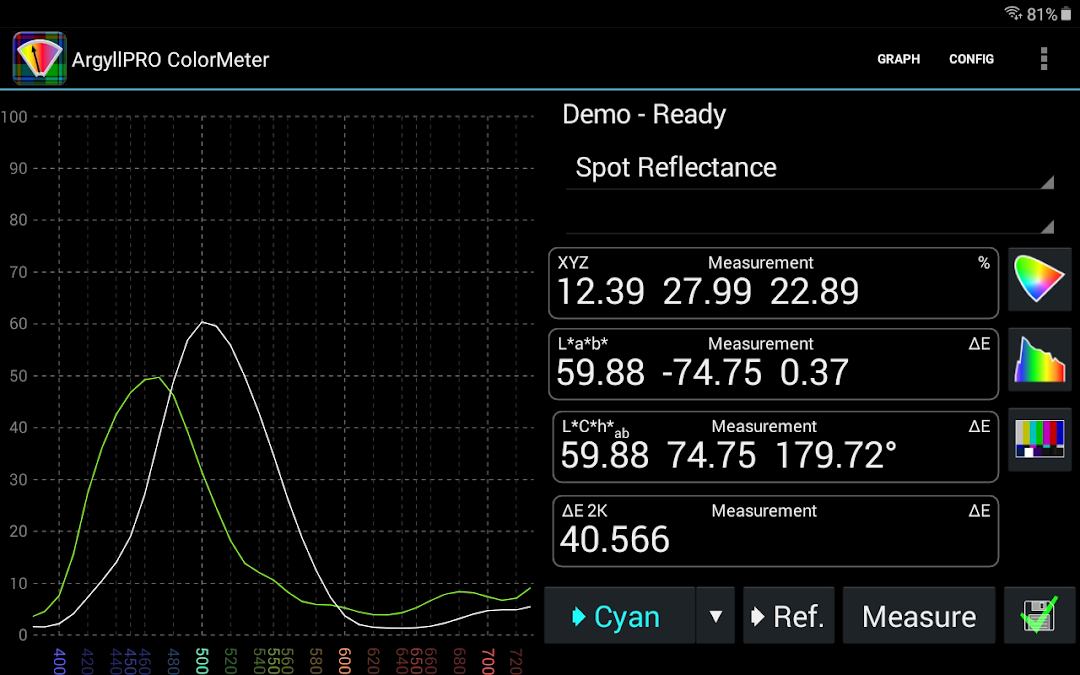Tap the ArgyllPRO ColorMeter app icon
This screenshot has height=675, width=1080.
[39, 59]
